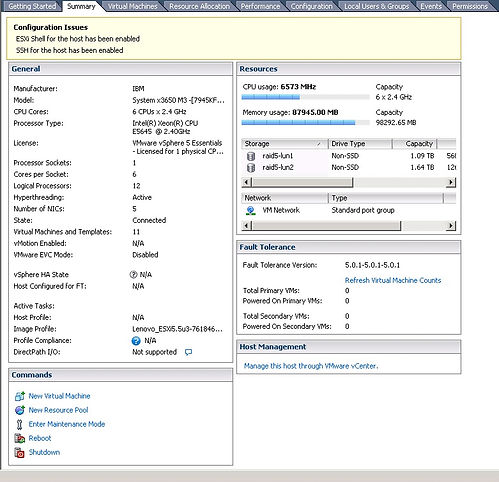Switch to Local Users & Groups tab
Viewport: 499px width, 482px height.
coord(377,6)
